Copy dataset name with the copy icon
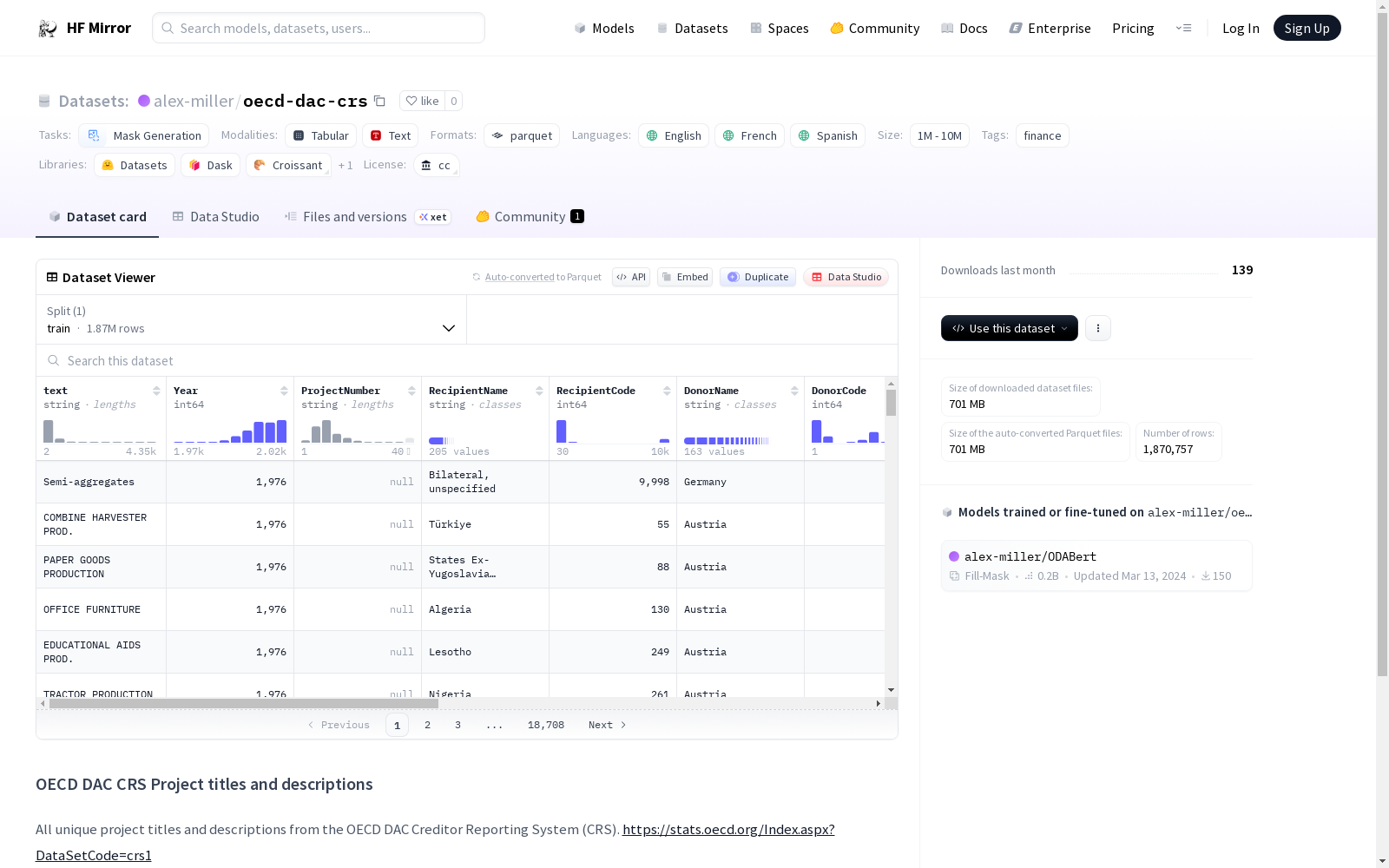The image size is (1389, 868). (x=379, y=101)
